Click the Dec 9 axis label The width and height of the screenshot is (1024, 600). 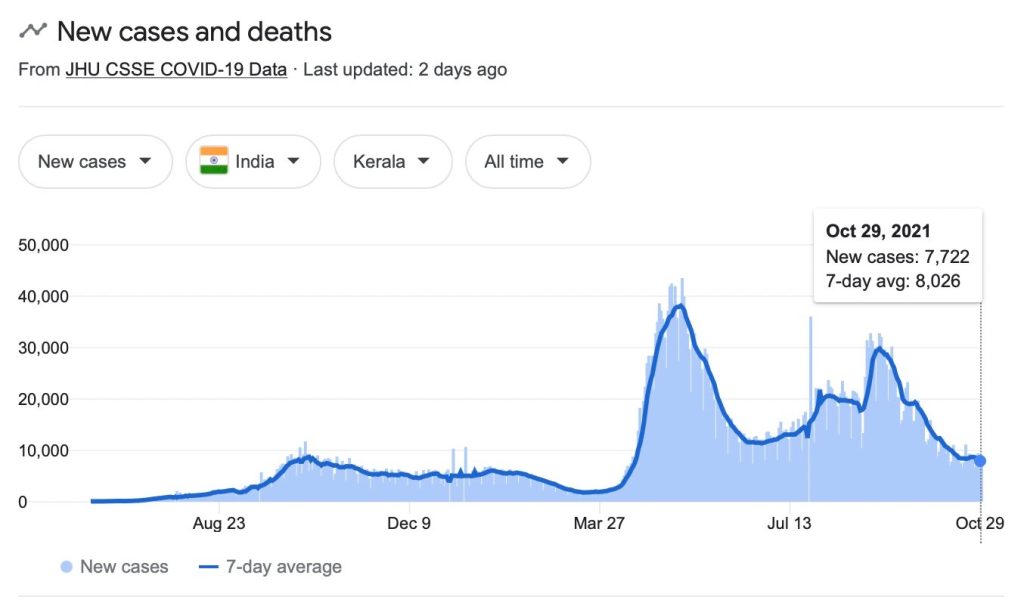tap(409, 523)
